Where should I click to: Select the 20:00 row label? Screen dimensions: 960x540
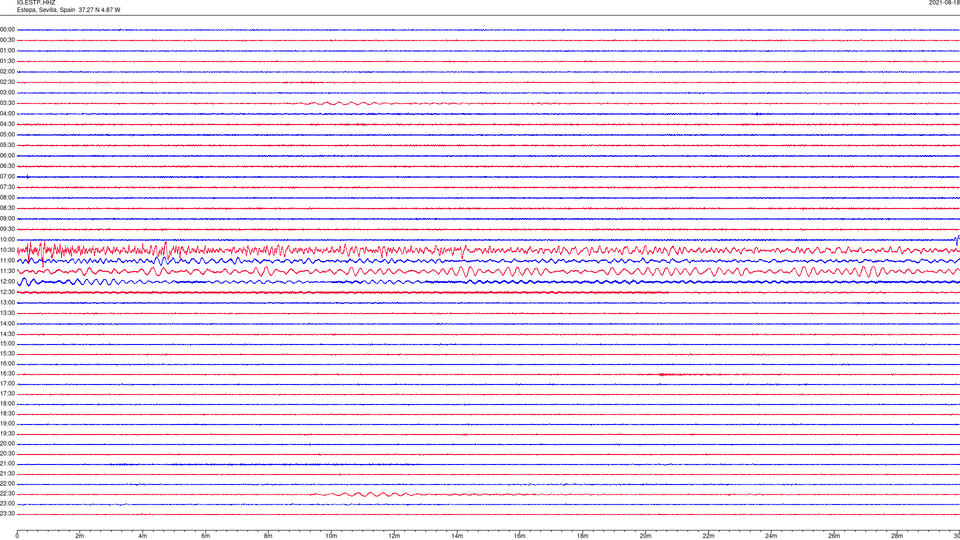coord(7,444)
